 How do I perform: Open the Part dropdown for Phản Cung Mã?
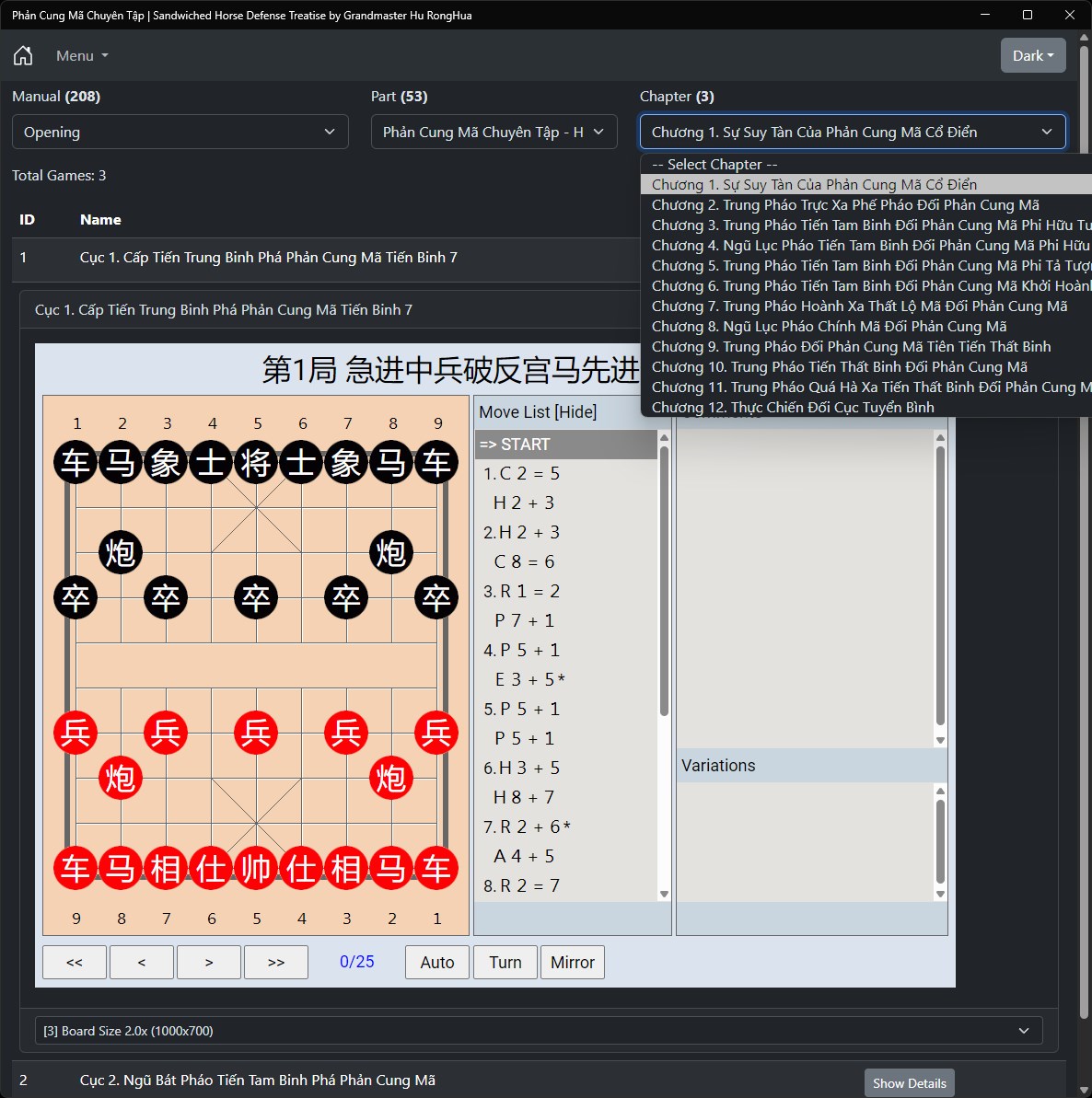click(494, 132)
